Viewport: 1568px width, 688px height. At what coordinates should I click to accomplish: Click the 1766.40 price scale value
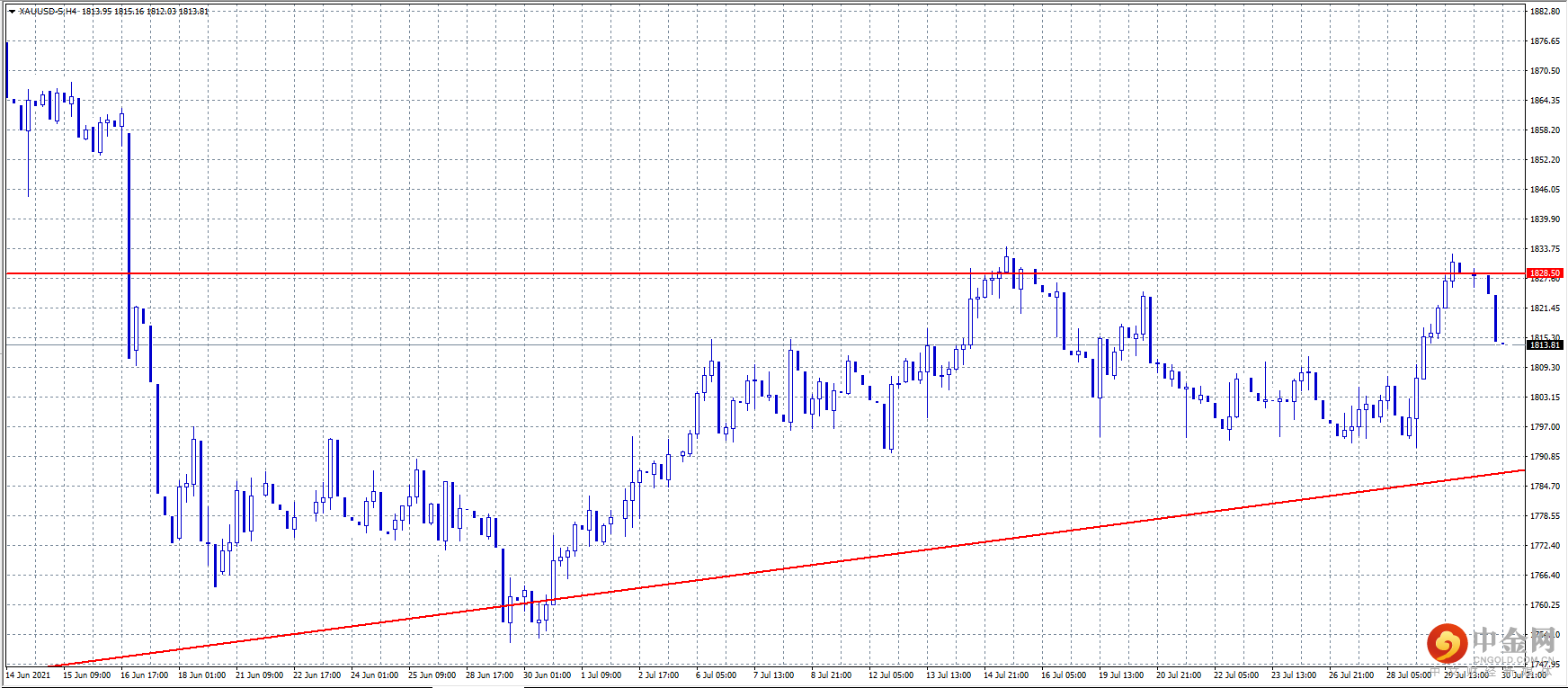pyautogui.click(x=1546, y=576)
